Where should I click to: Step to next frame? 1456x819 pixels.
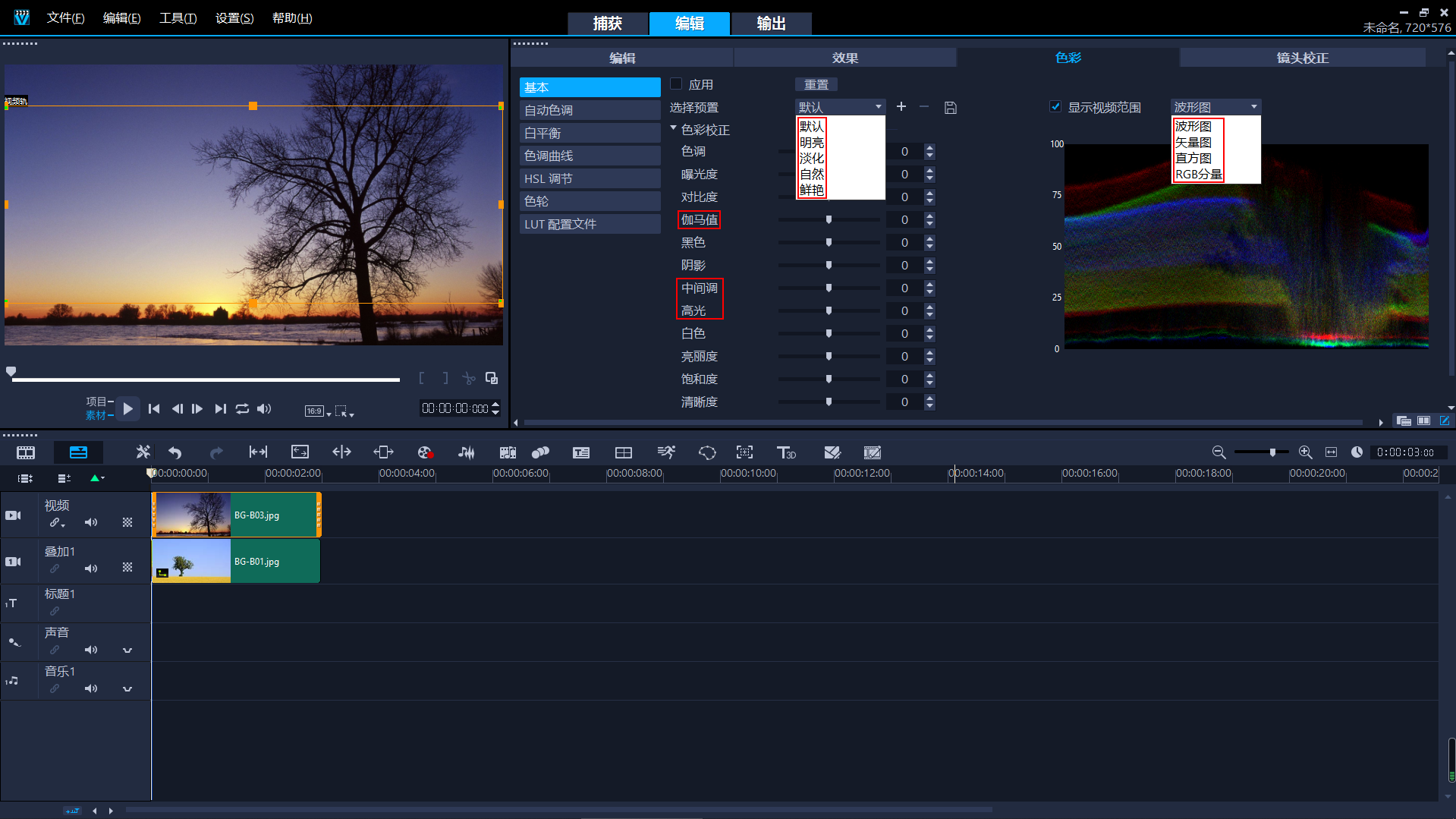click(x=197, y=409)
